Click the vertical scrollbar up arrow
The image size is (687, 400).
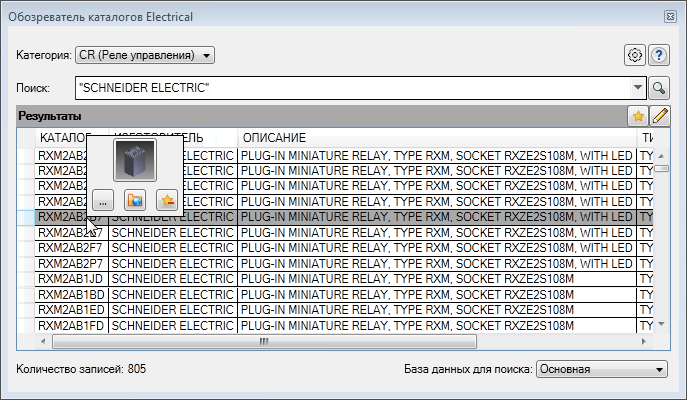coord(661,156)
